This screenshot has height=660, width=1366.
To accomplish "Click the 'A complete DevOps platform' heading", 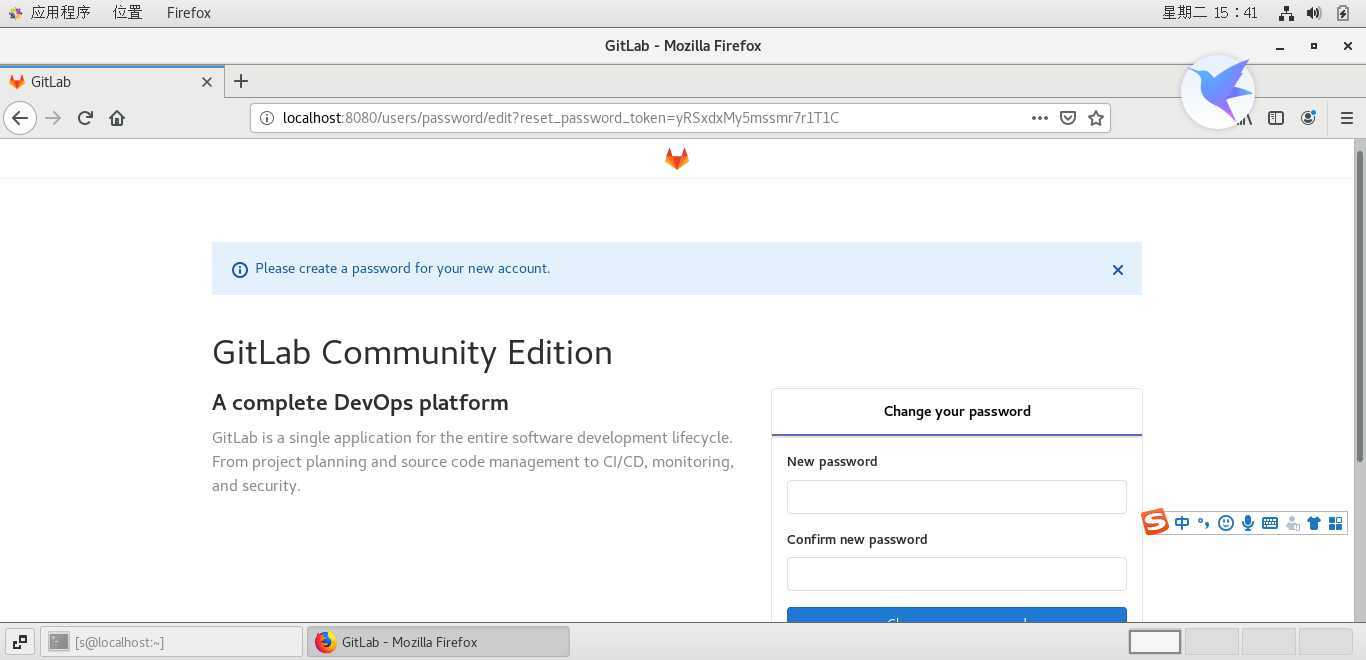I will tap(360, 403).
